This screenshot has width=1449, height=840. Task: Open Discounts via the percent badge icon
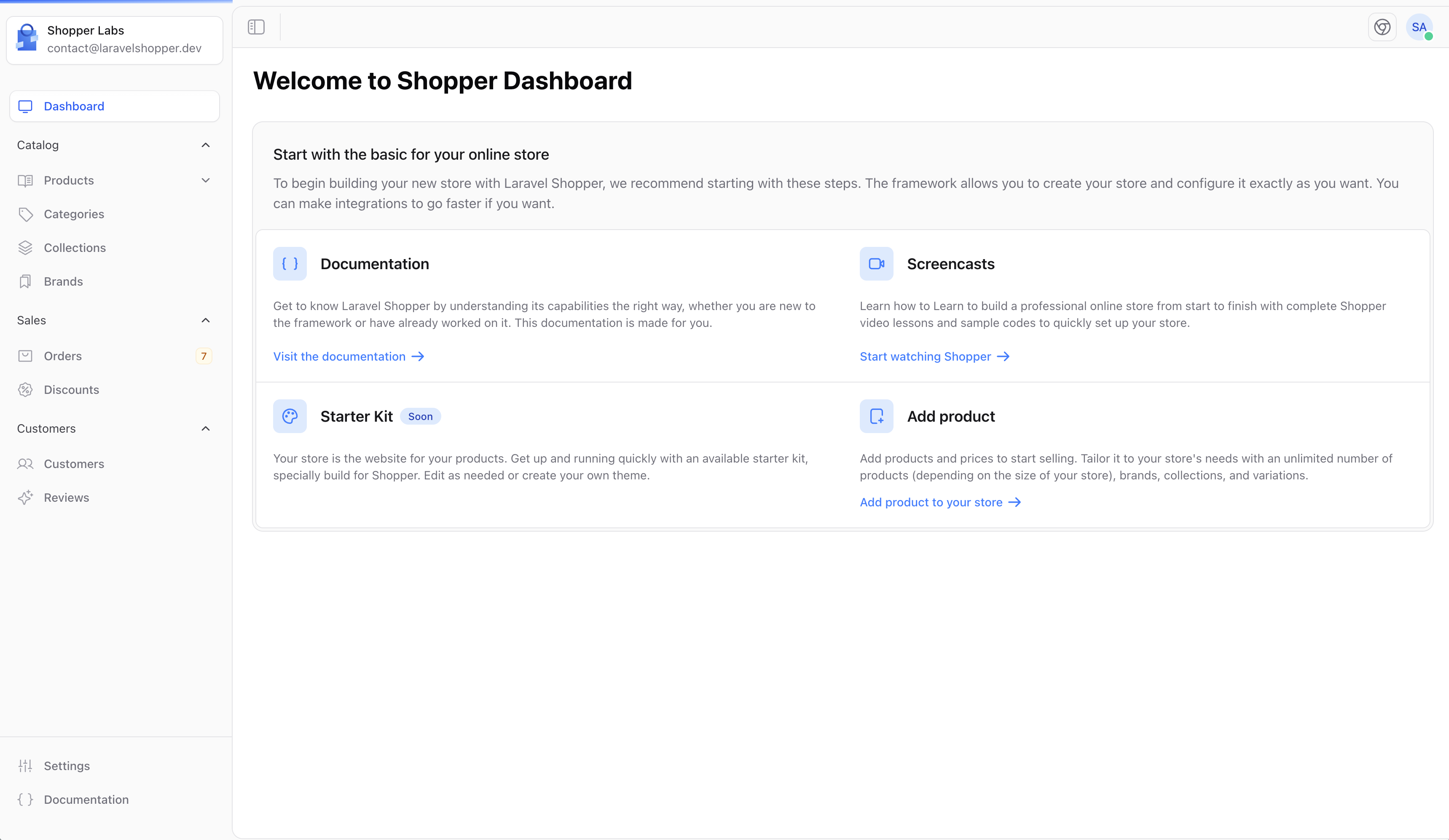(x=25, y=390)
